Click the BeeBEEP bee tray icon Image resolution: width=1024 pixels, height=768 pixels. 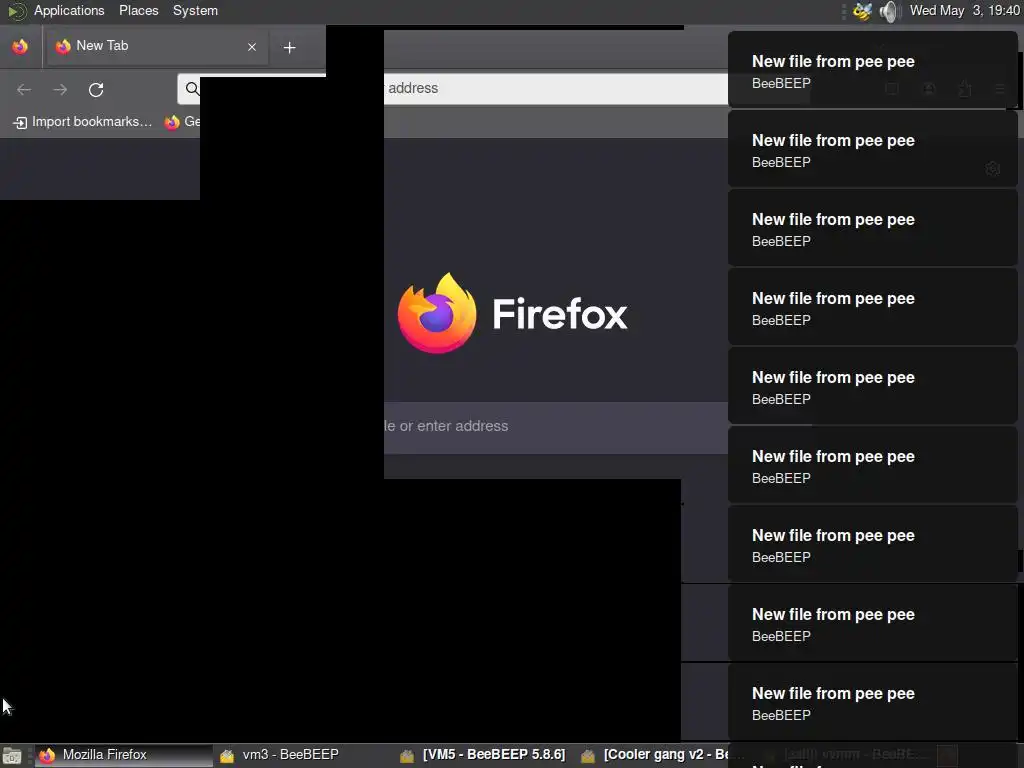tap(862, 11)
